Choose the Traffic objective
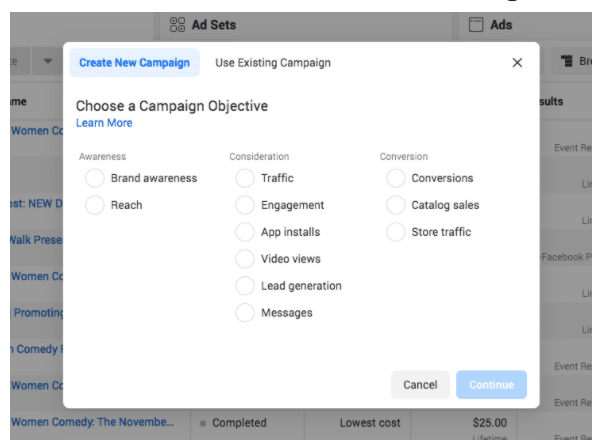 point(245,178)
